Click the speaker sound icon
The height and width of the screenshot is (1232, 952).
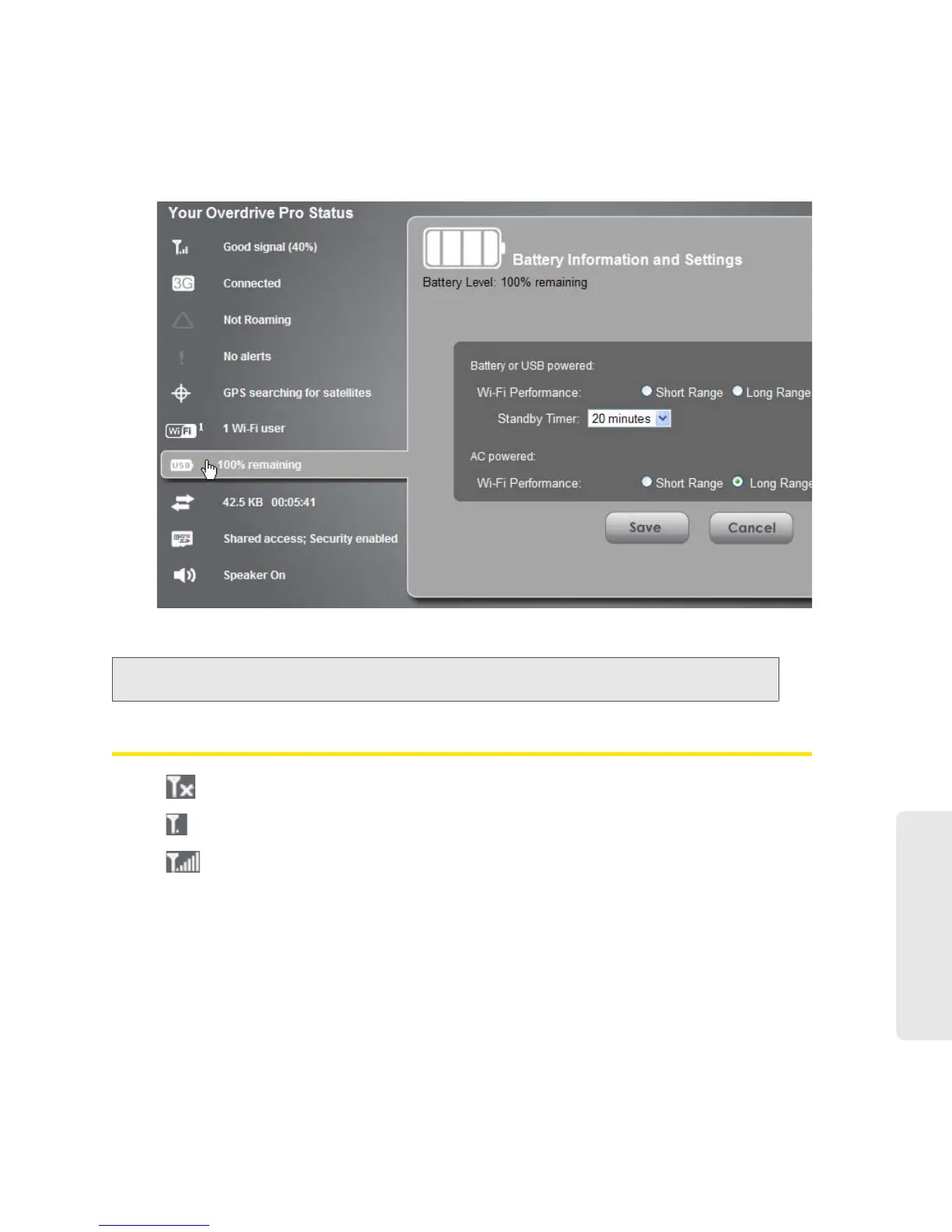[x=184, y=576]
